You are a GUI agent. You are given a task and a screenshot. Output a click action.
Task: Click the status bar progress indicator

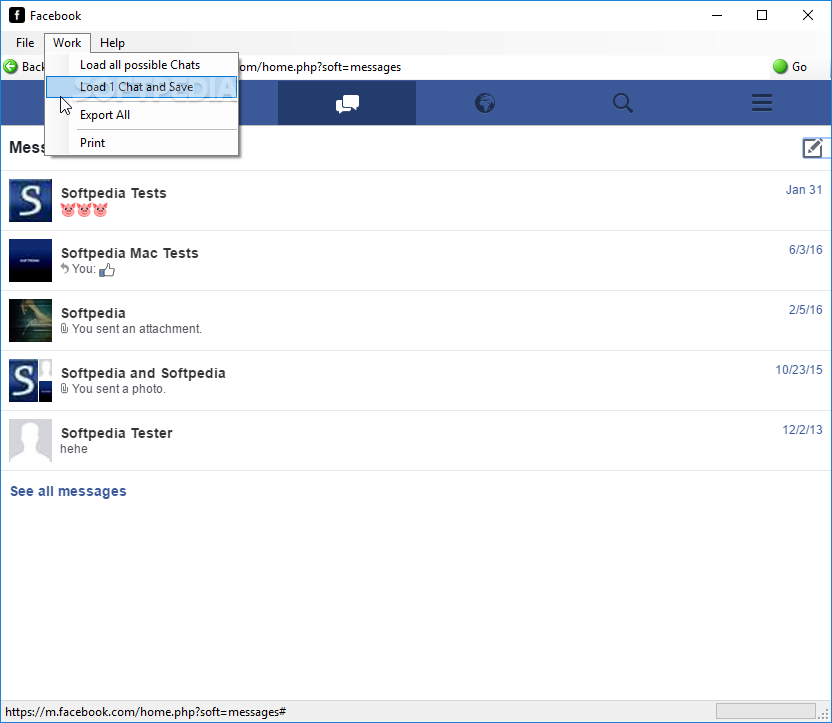click(x=765, y=711)
